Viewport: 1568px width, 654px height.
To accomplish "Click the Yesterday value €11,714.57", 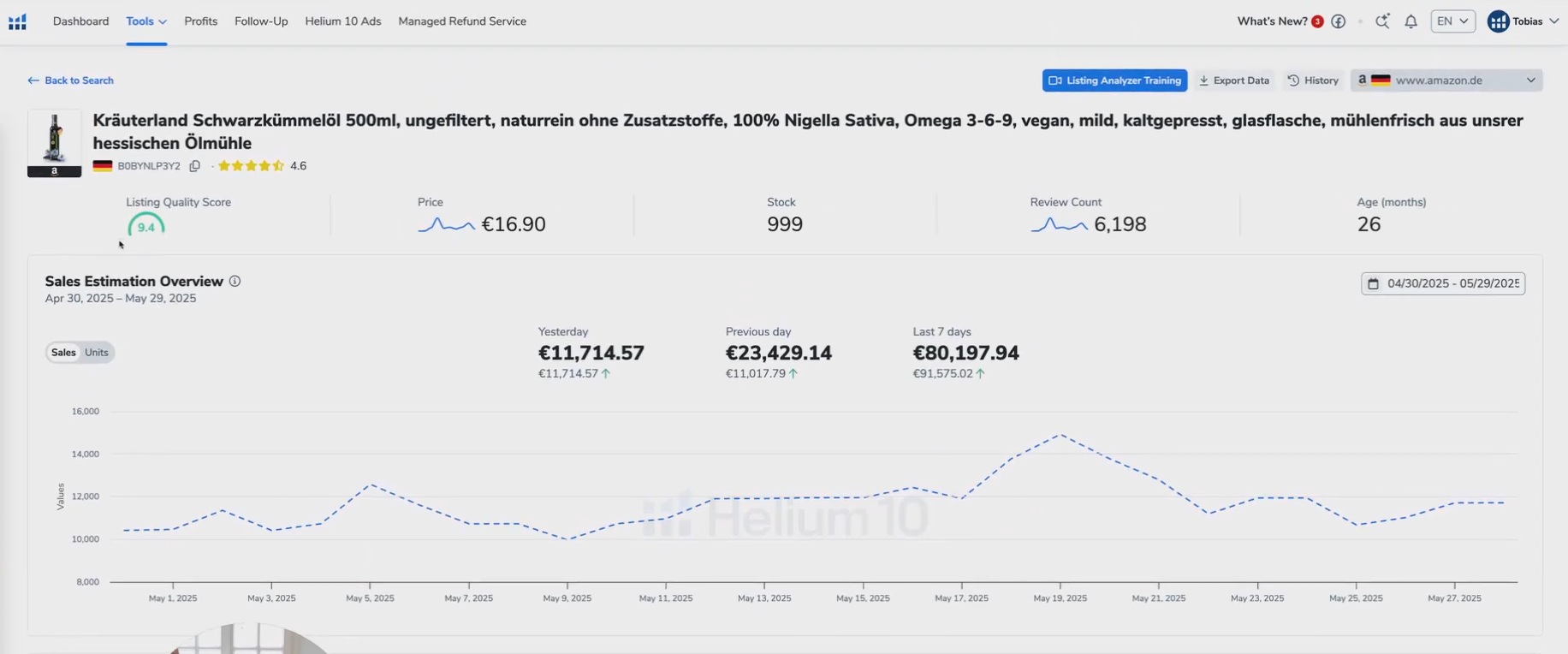I will coord(591,353).
